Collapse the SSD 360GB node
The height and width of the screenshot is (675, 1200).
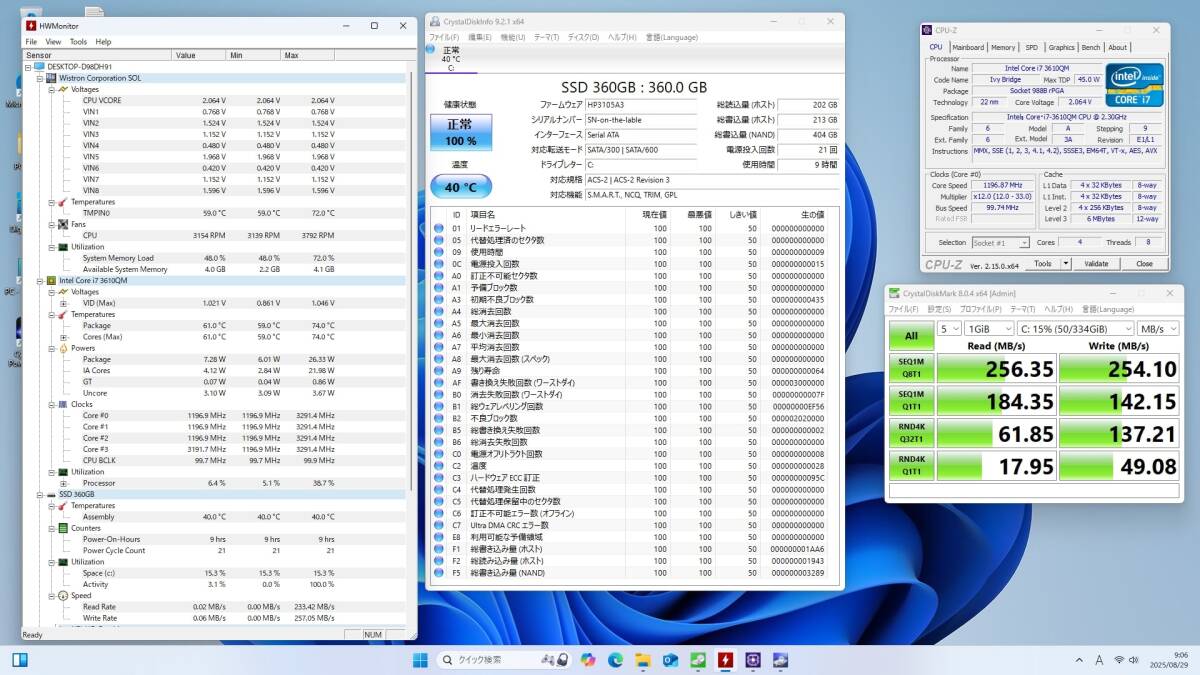click(x=39, y=494)
